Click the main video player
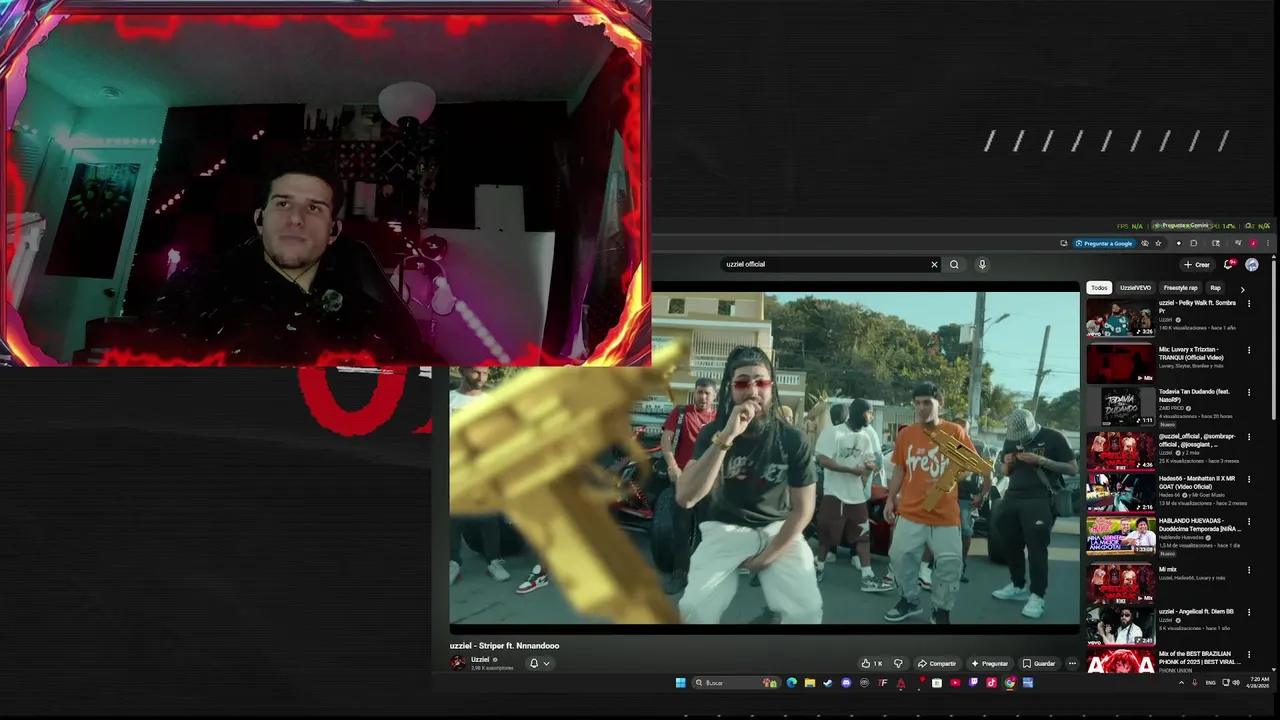 click(765, 460)
